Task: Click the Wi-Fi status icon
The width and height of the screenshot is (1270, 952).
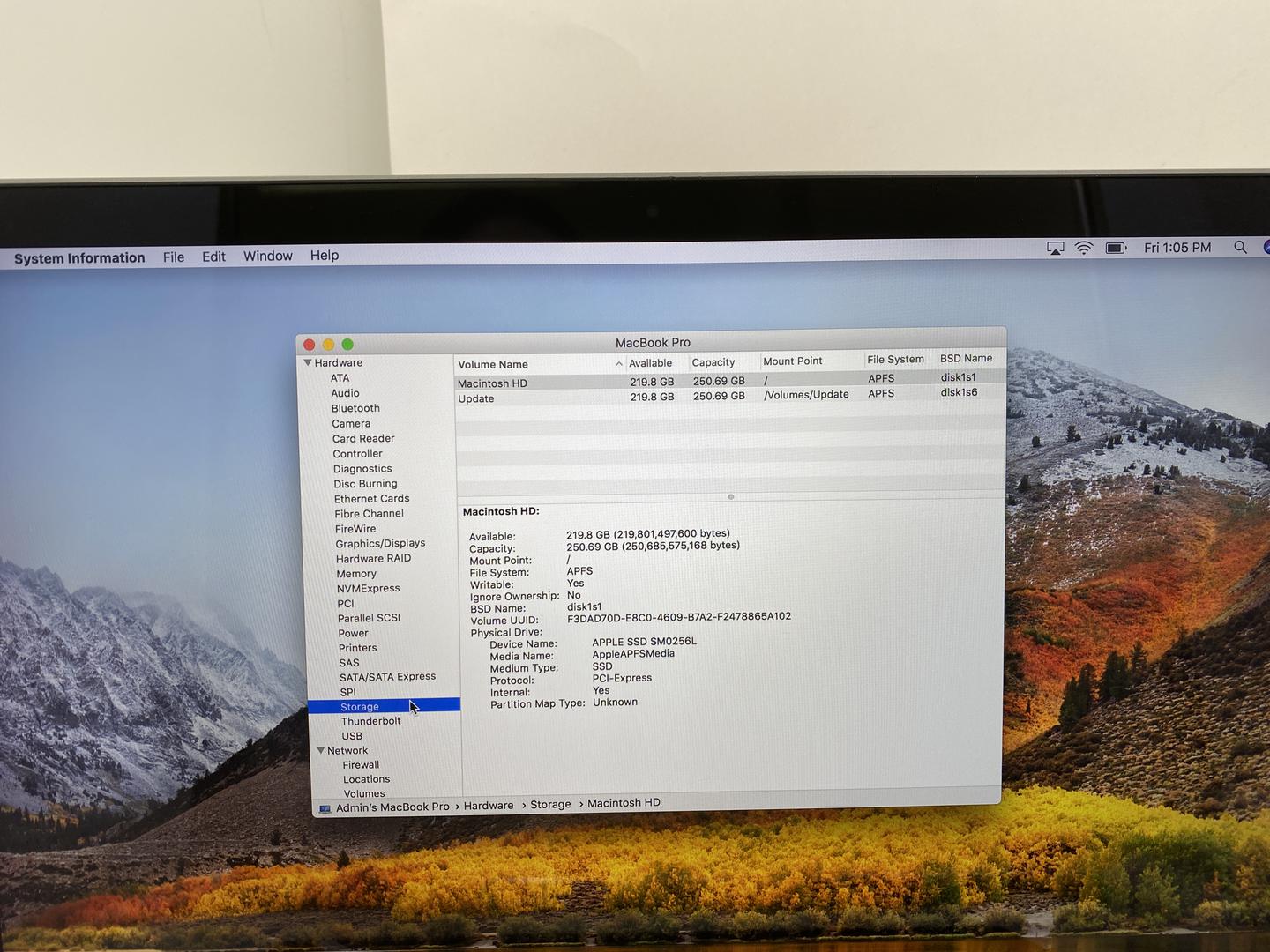Action: pos(1084,249)
